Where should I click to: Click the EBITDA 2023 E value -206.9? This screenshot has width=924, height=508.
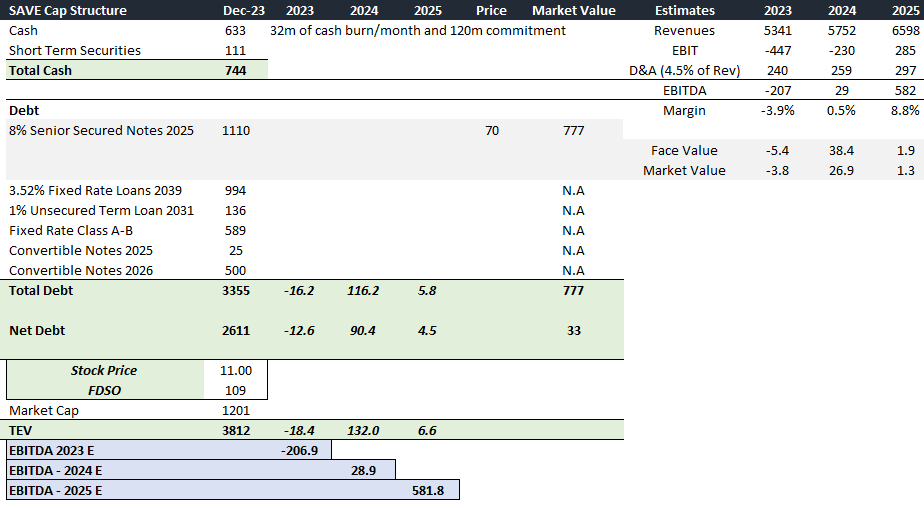coord(299,451)
